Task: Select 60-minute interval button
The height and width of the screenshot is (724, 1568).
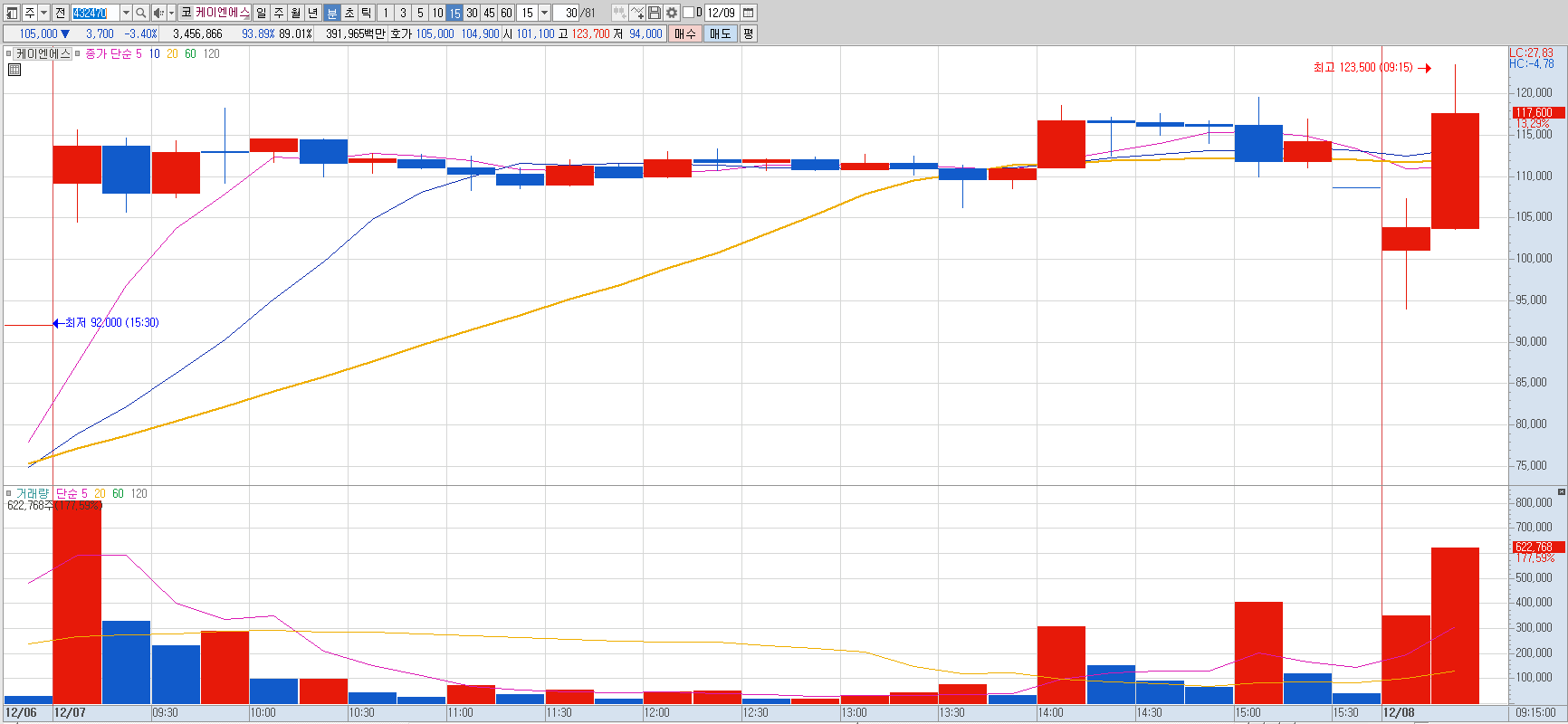Action: click(506, 13)
